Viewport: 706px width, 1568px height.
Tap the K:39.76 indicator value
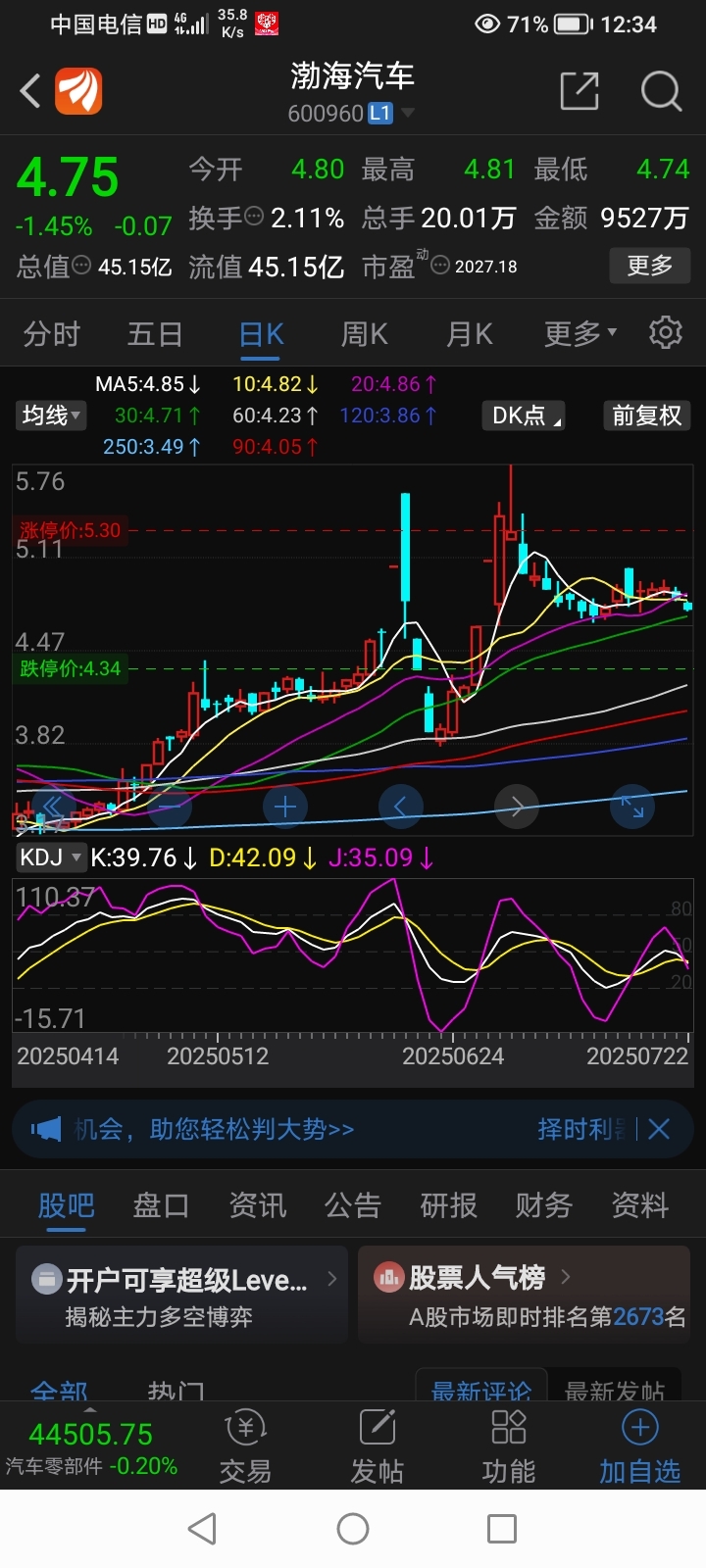point(143,857)
